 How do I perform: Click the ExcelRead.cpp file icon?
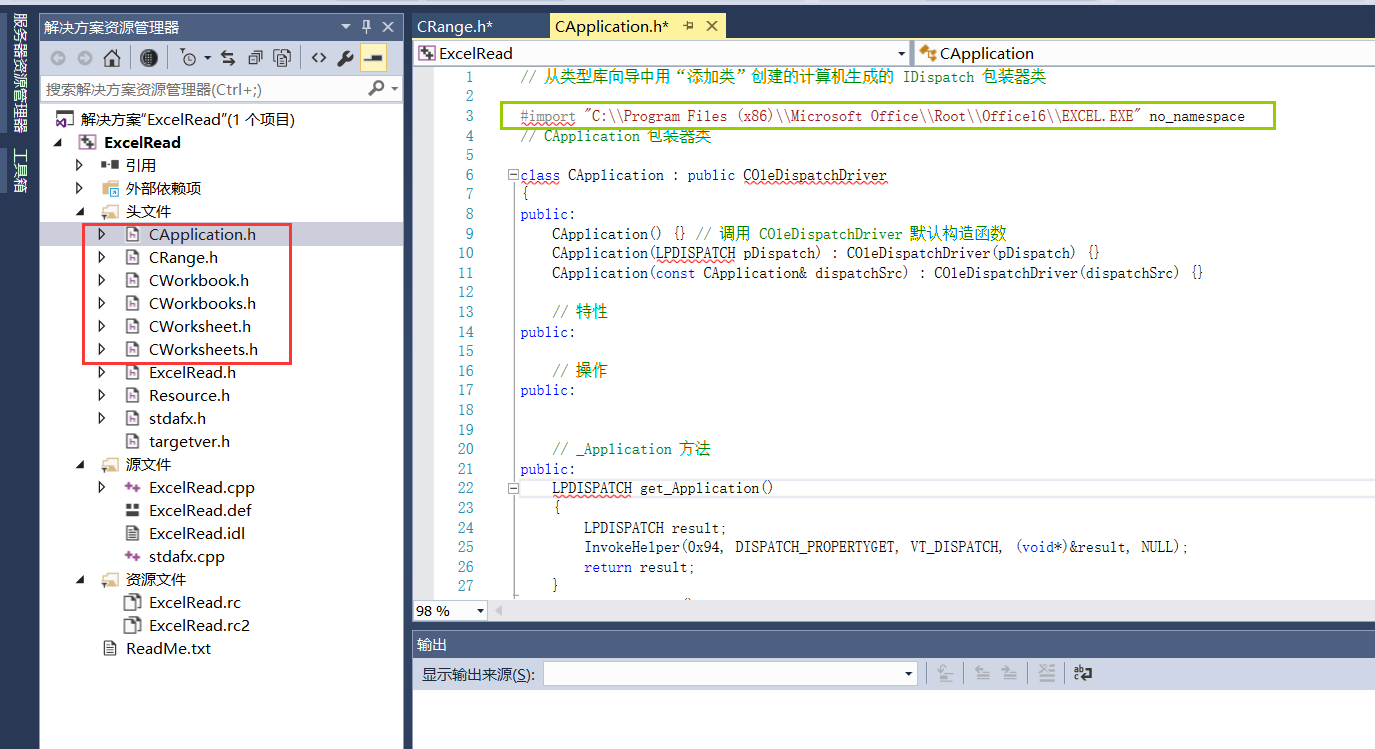(133, 487)
